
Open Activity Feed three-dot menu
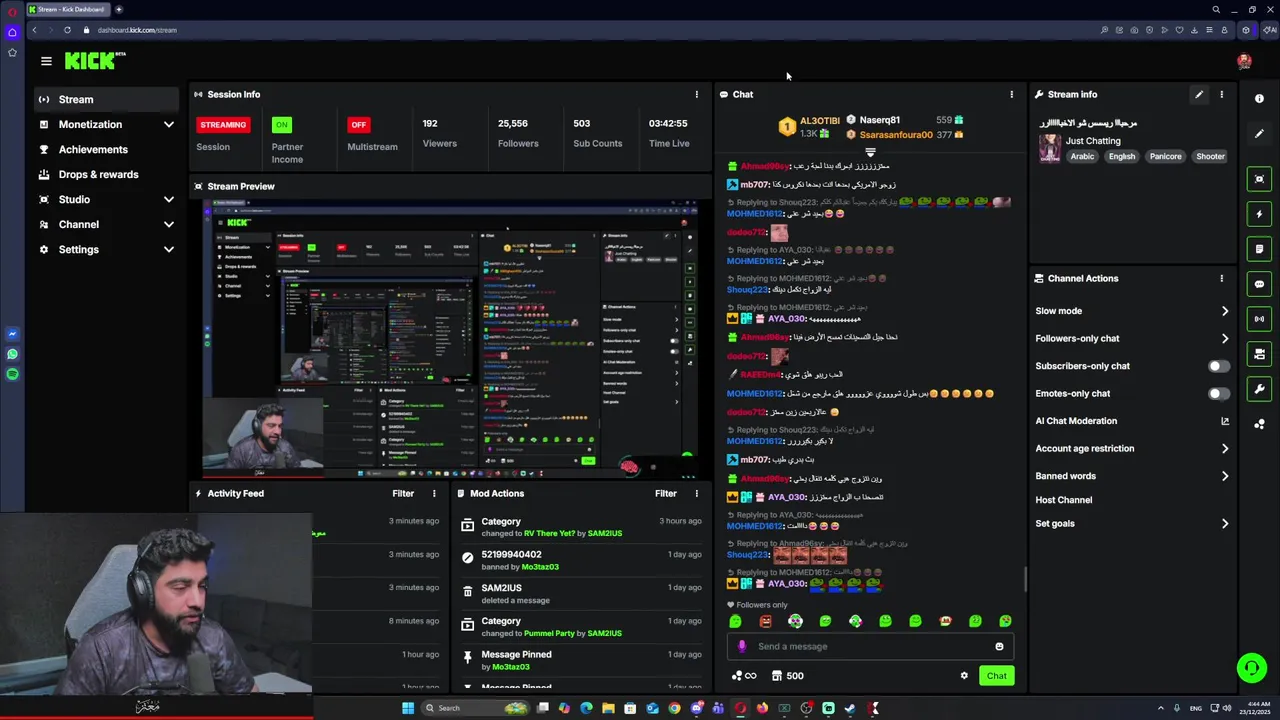(434, 493)
